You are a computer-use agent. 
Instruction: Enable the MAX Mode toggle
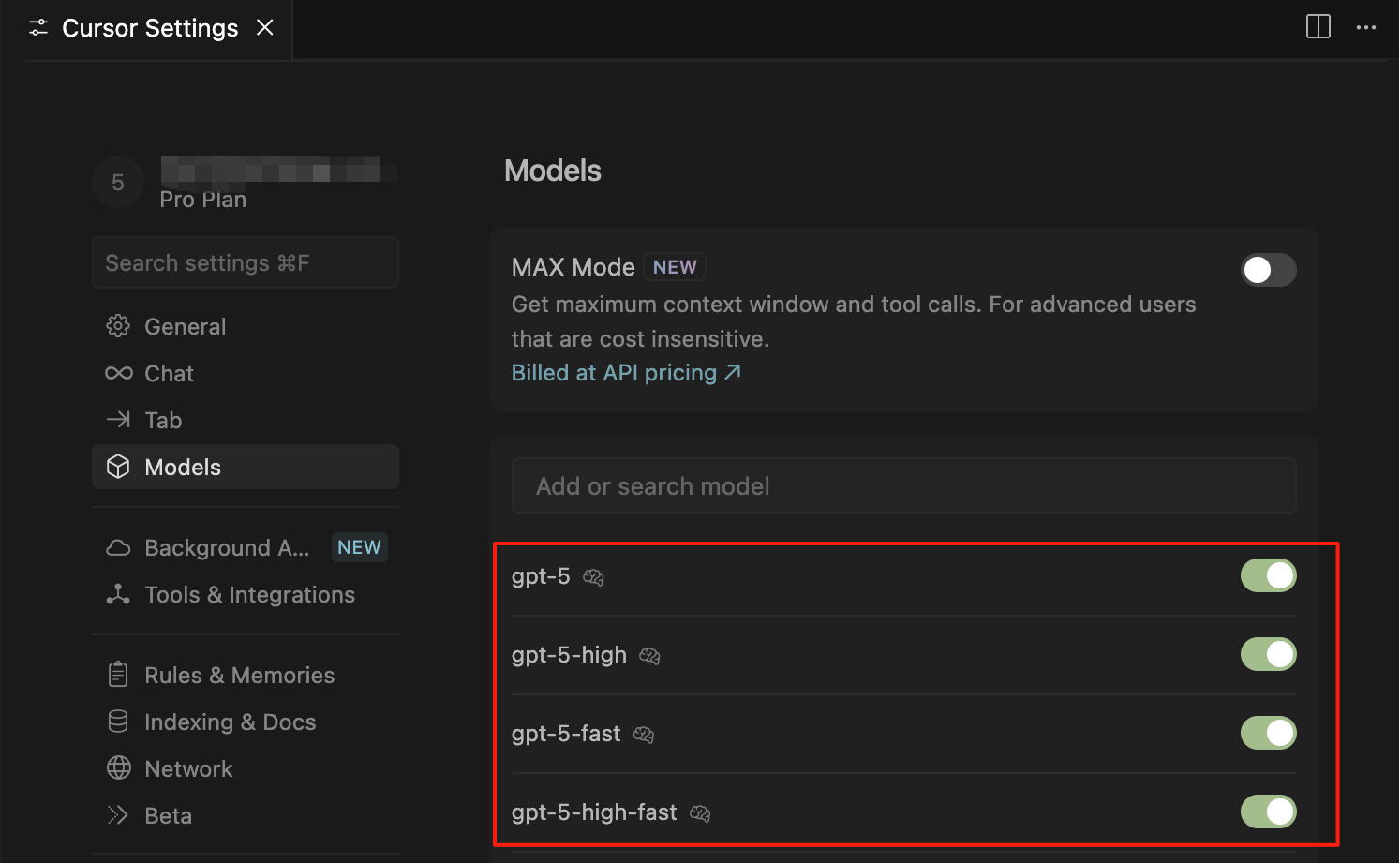click(1268, 270)
